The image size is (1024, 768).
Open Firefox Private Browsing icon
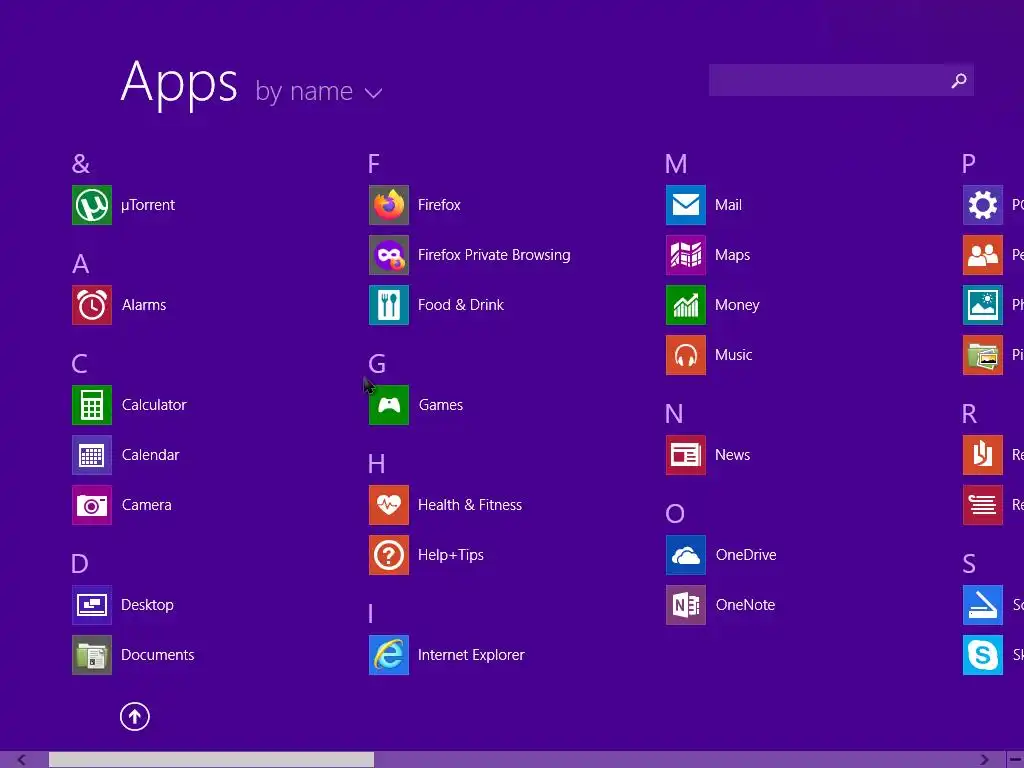pyautogui.click(x=389, y=255)
